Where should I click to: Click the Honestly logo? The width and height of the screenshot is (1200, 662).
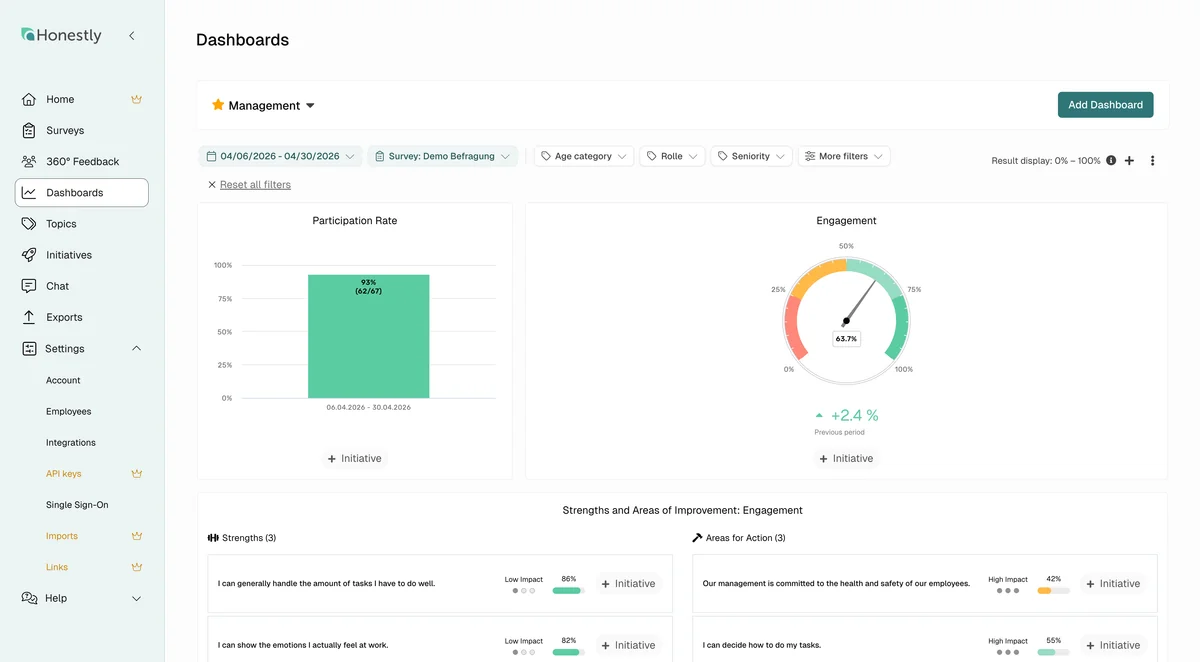61,35
